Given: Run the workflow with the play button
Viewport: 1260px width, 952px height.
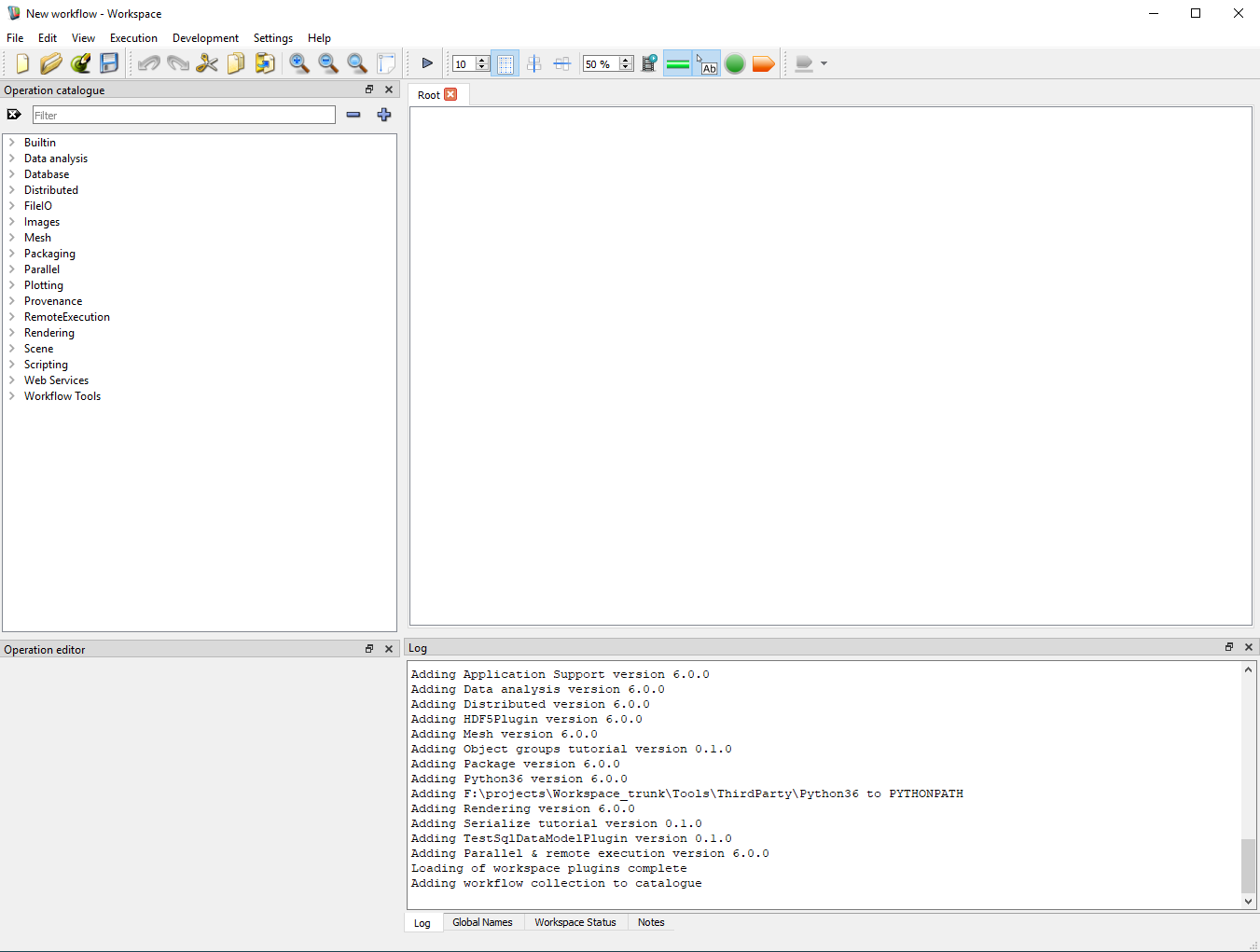Looking at the screenshot, I should (427, 63).
